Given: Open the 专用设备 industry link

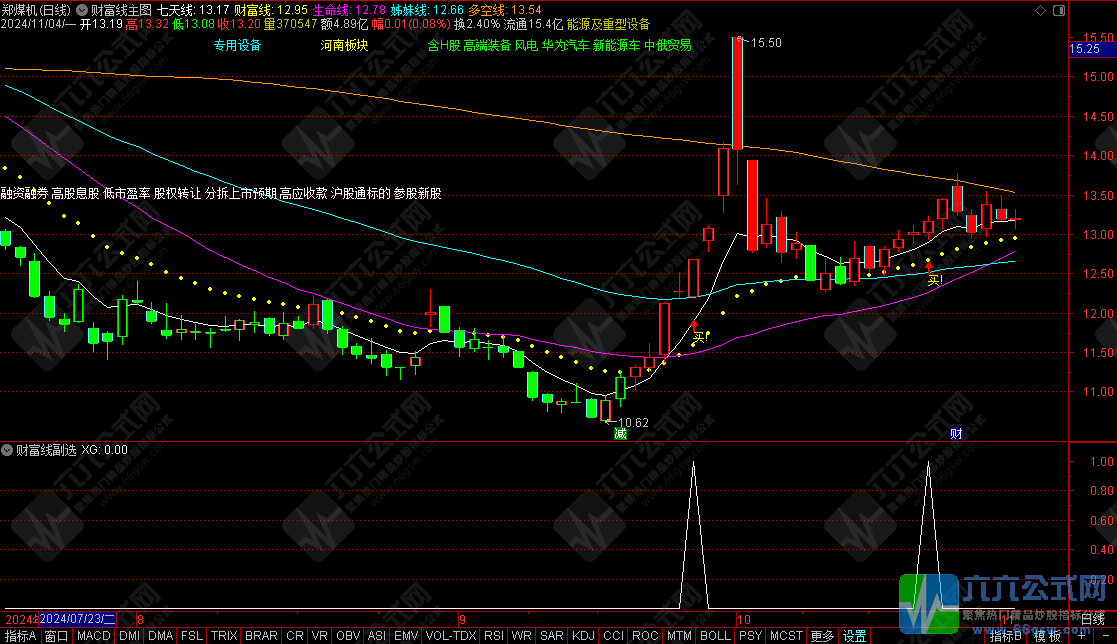Looking at the screenshot, I should 237,45.
